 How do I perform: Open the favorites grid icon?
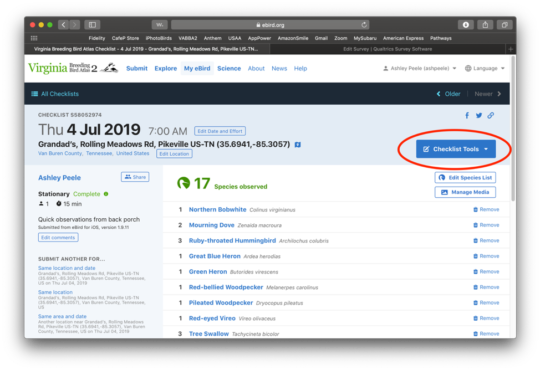[34, 38]
